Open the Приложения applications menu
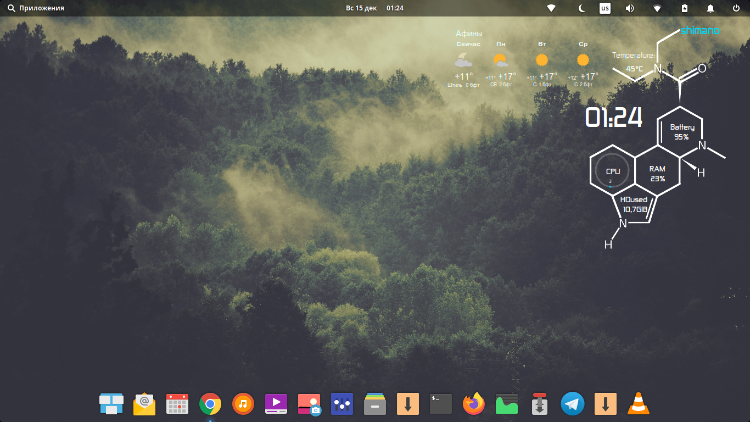The height and width of the screenshot is (422, 750). pyautogui.click(x=36, y=8)
